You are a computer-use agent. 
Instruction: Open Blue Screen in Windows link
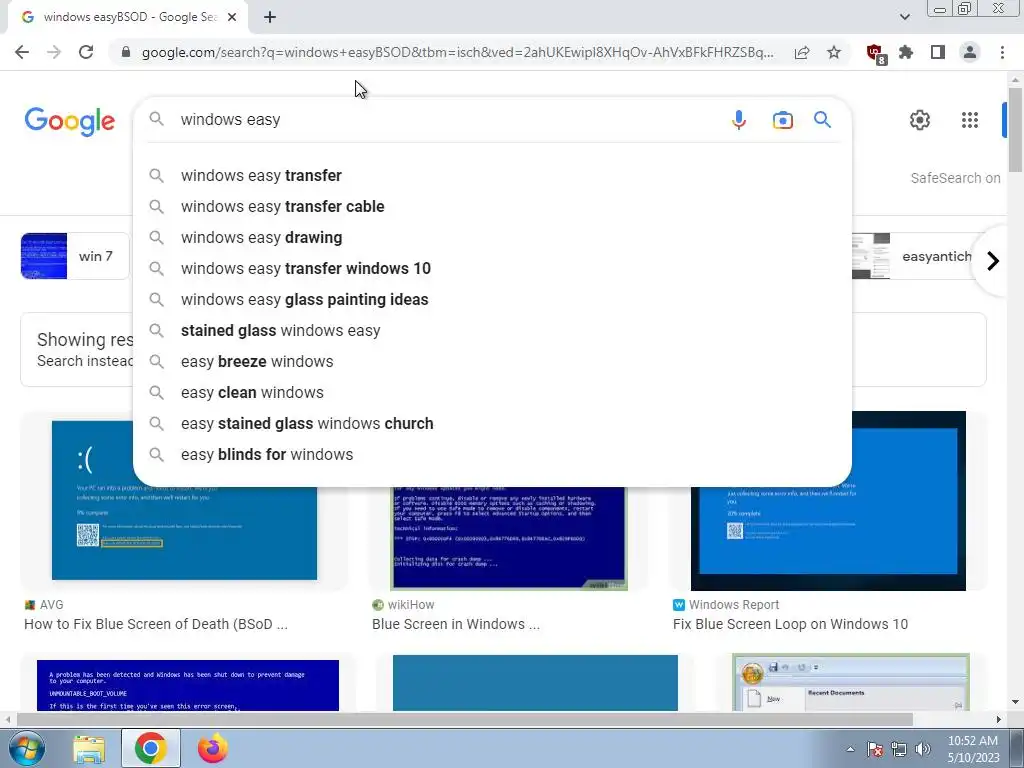pos(456,624)
